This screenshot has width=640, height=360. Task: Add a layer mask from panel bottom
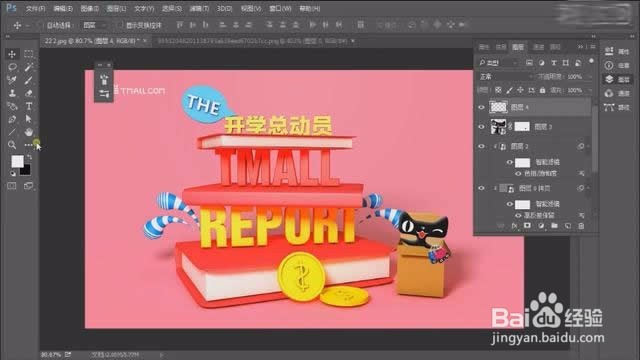click(x=527, y=226)
